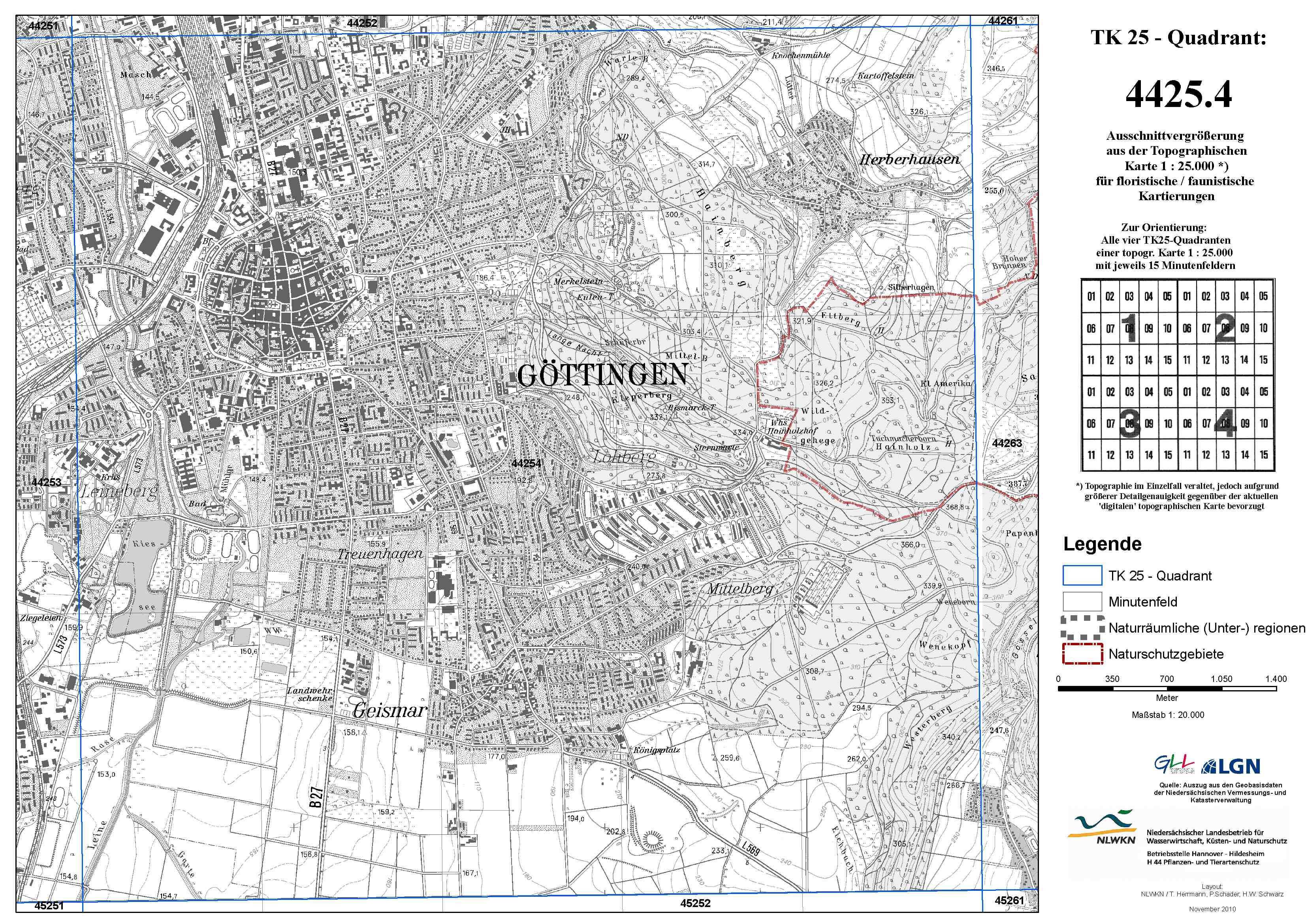1306x924 pixels.
Task: Click the Maßstab 1: 20.000 text
Action: [x=1168, y=715]
